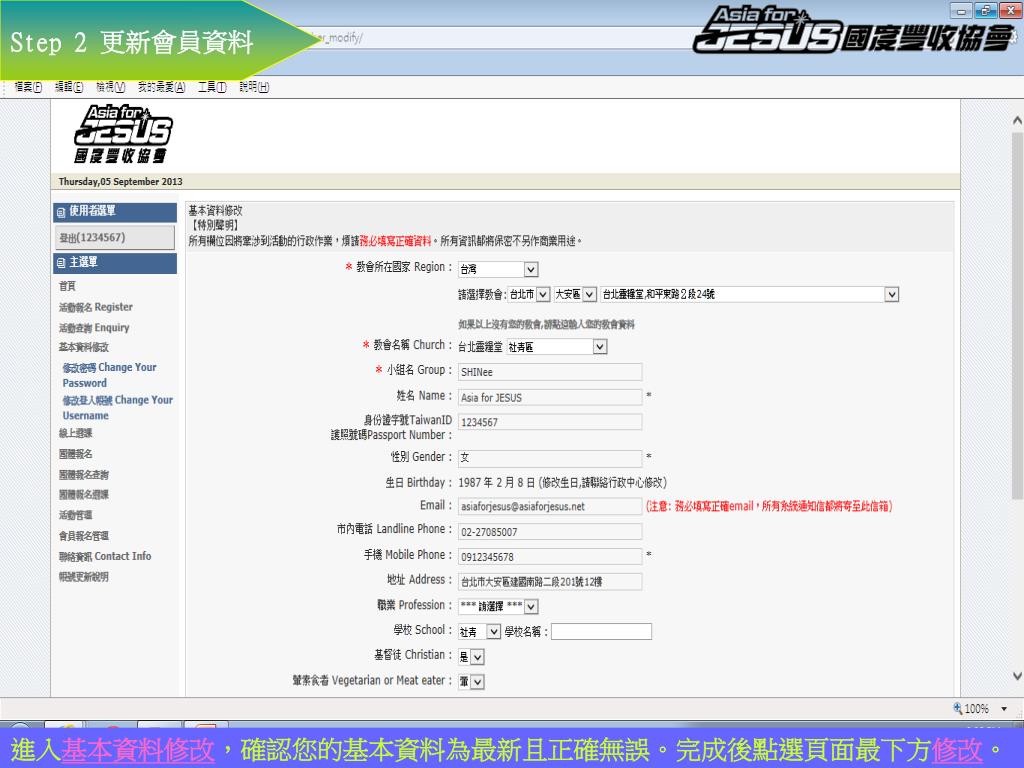Image resolution: width=1024 pixels, height=768 pixels.
Task: Open Vegetarian or Meat eater dropdown
Action: click(x=471, y=682)
